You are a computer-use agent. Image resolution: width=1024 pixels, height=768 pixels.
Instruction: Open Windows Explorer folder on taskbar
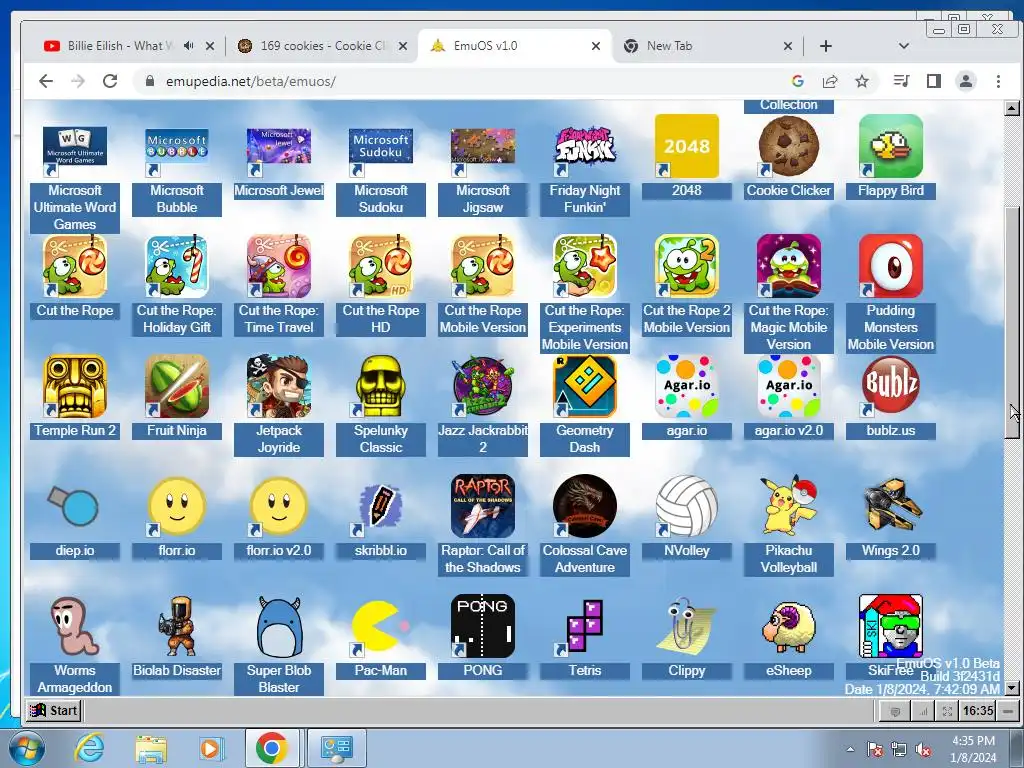tap(151, 748)
